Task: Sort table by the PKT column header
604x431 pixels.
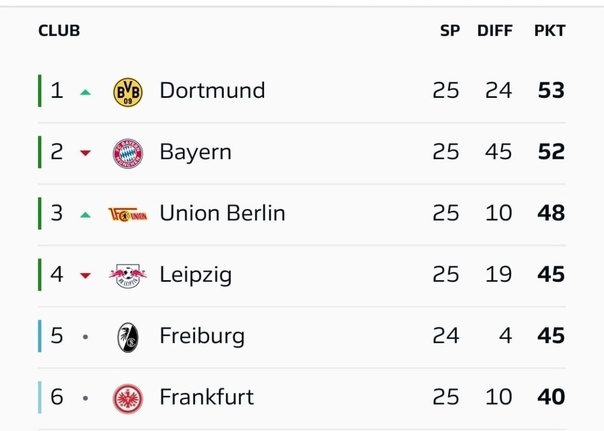Action: point(549,31)
